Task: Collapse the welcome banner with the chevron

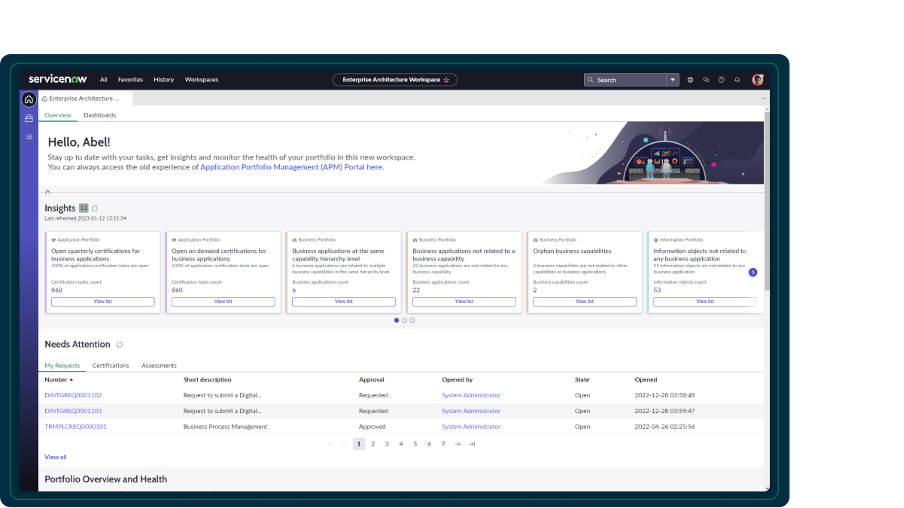Action: (48, 191)
